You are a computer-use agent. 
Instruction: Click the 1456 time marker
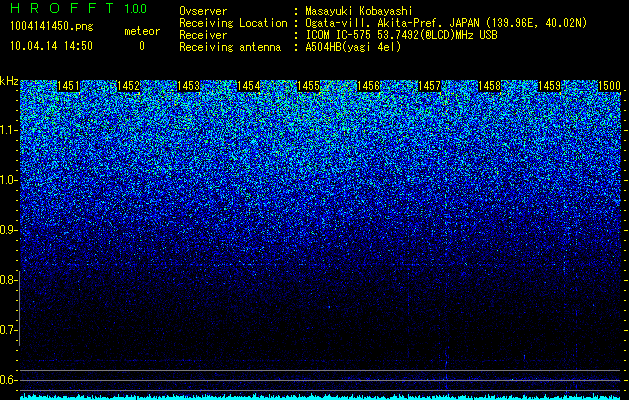tap(369, 86)
